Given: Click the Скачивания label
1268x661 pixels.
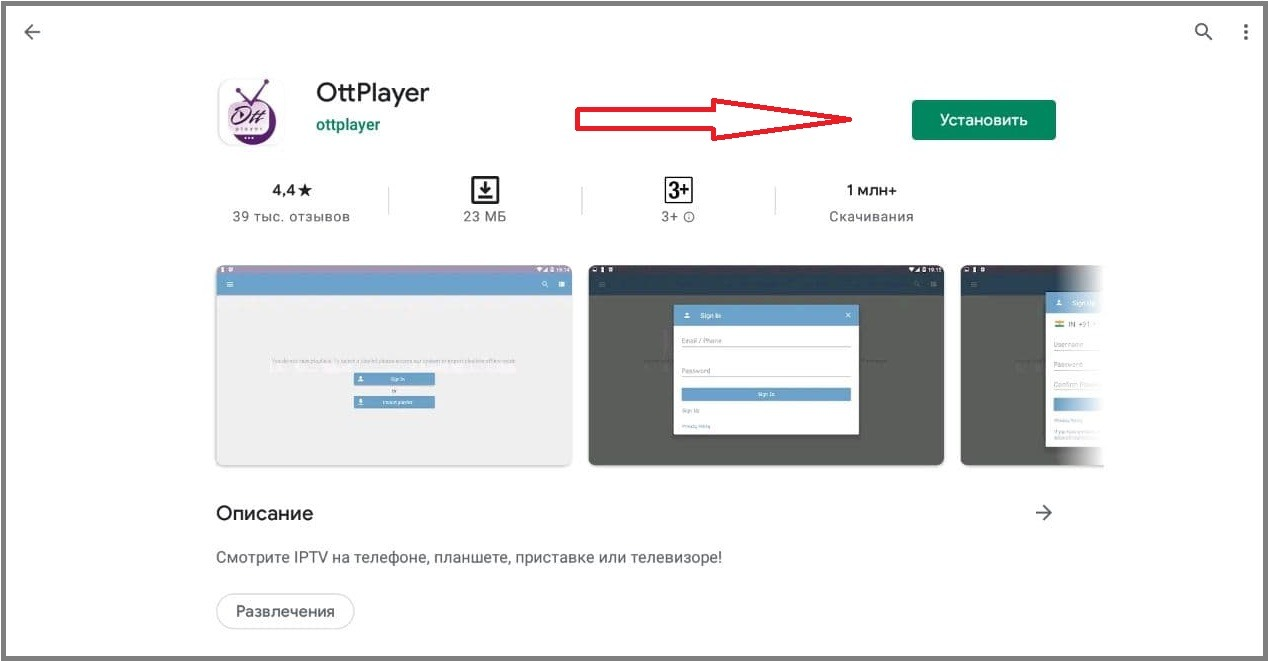Looking at the screenshot, I should [x=871, y=216].
